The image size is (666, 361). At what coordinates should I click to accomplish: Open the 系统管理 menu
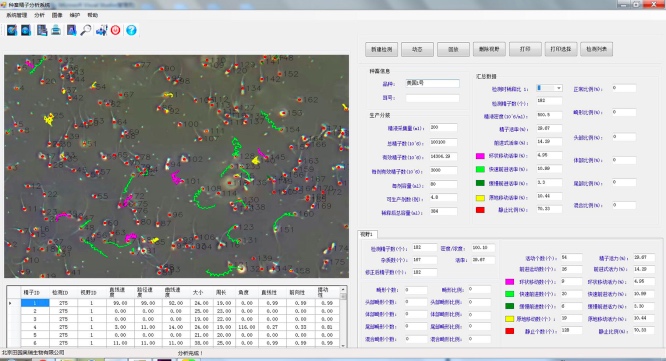(17, 15)
